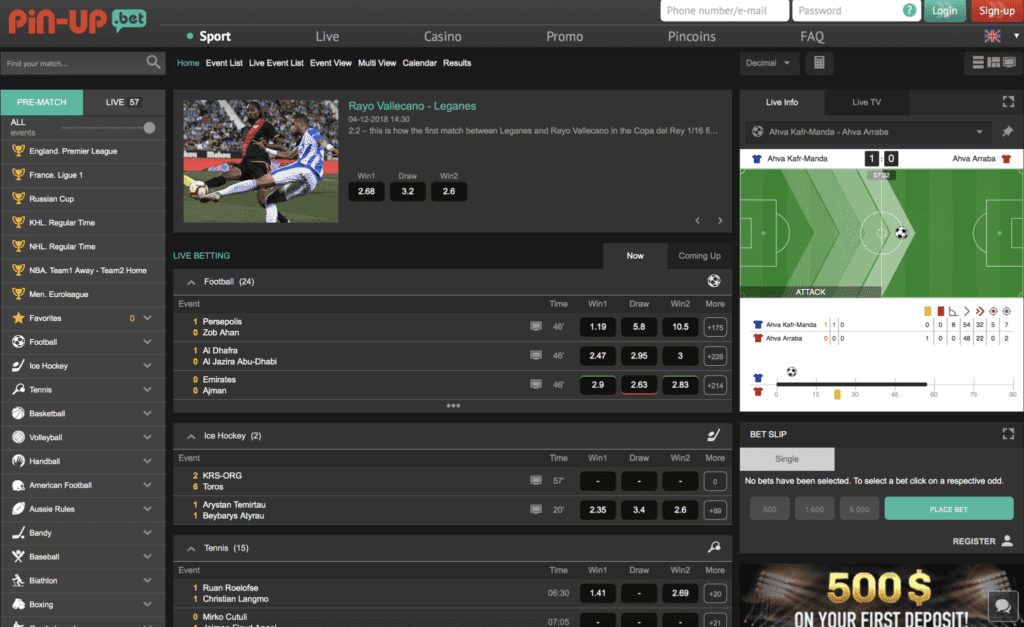
Task: Click the Tennis section racket icon
Action: coord(714,547)
